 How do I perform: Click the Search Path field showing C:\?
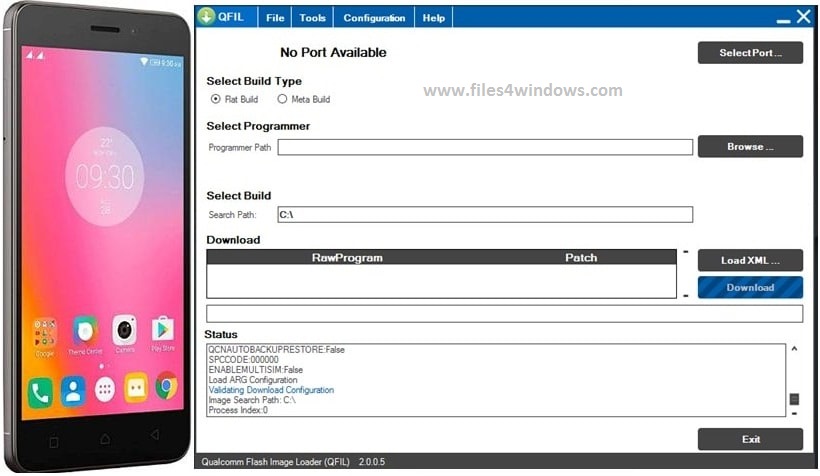coord(485,214)
